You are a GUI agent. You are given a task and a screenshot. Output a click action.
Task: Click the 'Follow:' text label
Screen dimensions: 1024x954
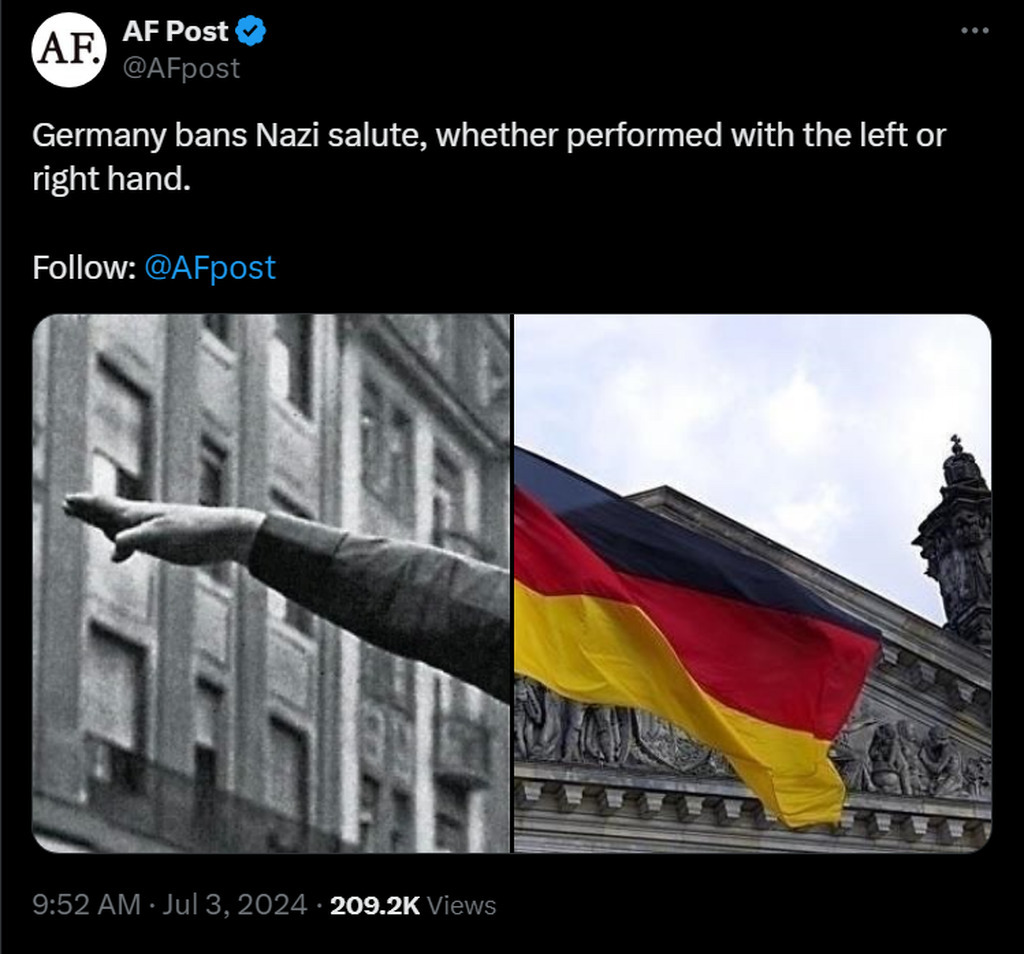84,268
